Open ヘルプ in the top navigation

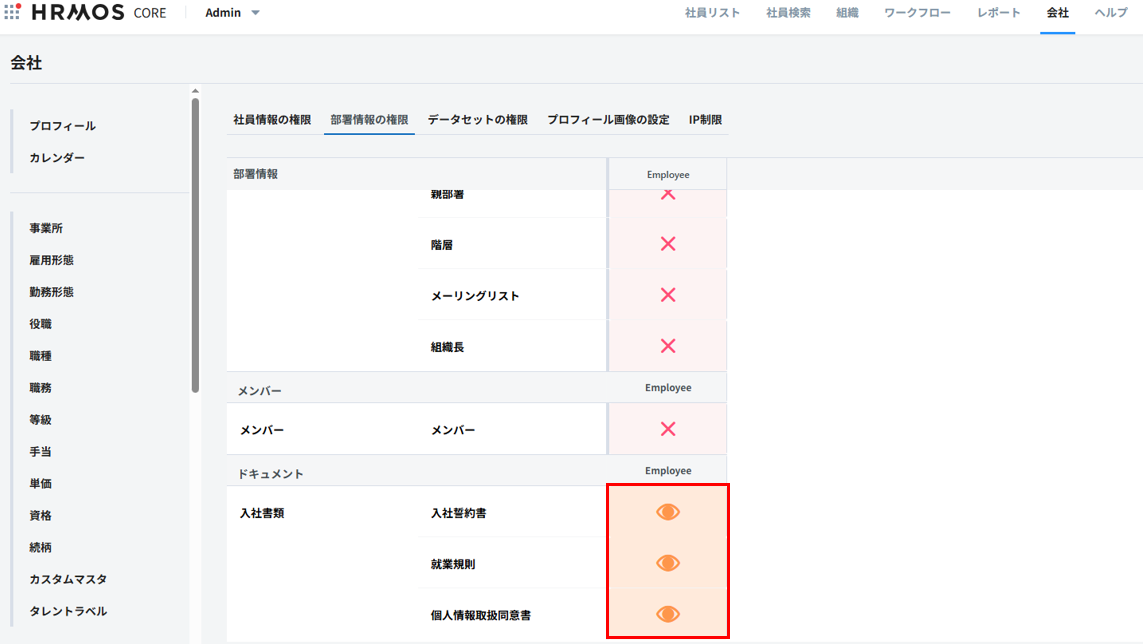(1110, 13)
